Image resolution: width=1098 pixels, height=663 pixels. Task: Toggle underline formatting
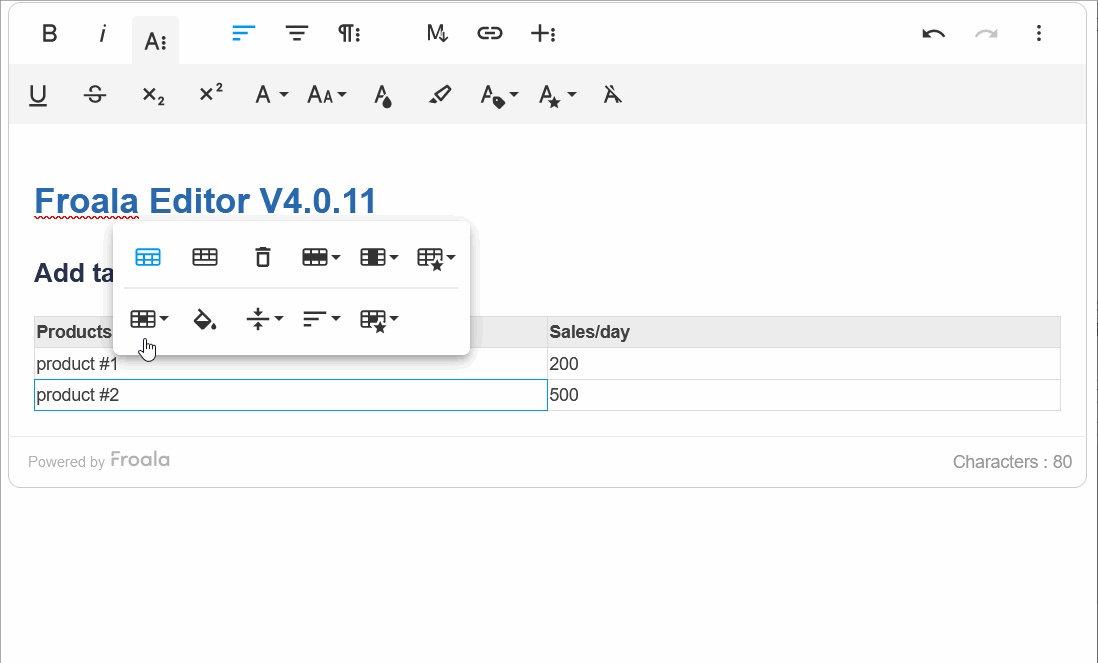(38, 94)
